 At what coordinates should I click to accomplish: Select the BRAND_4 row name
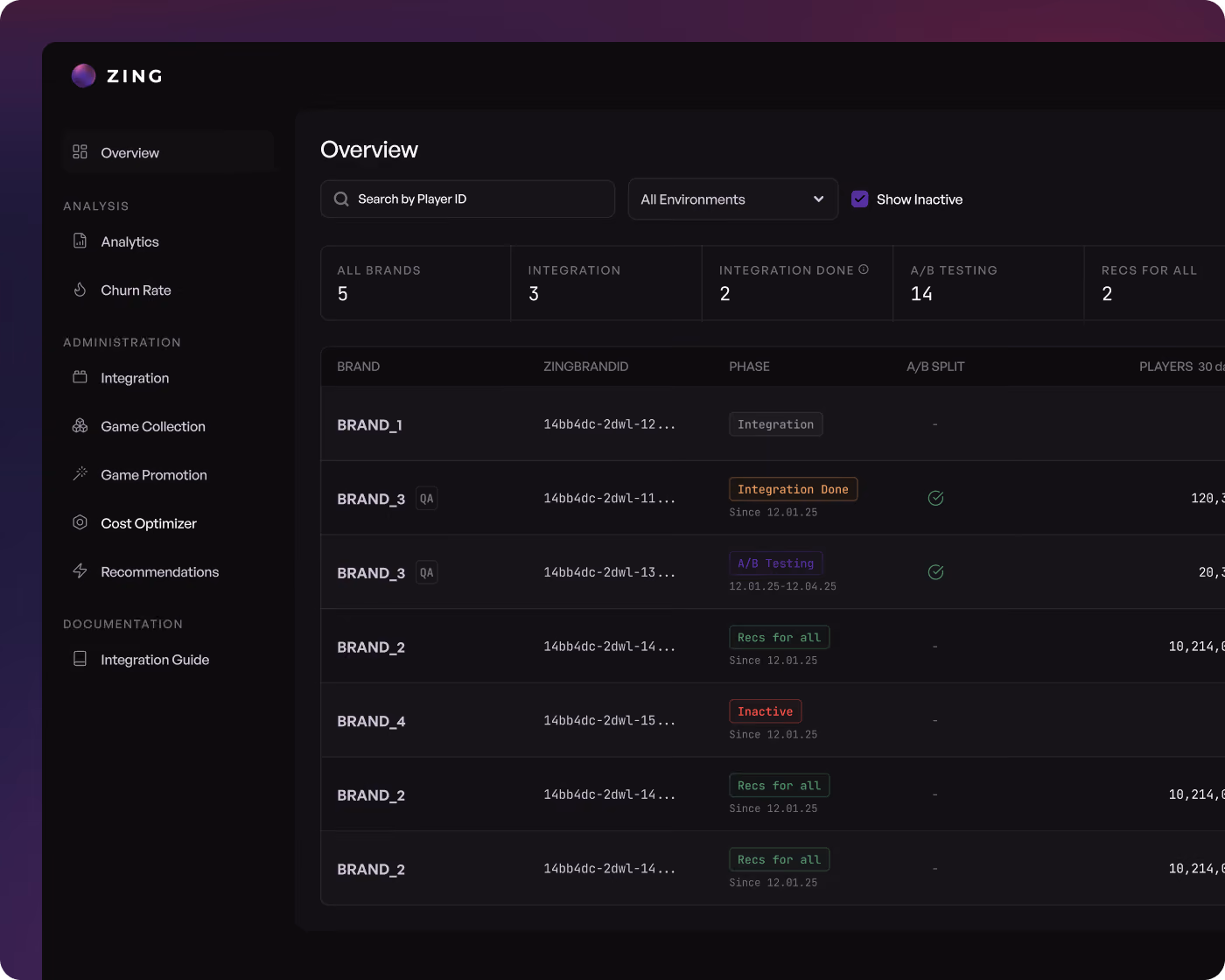point(371,722)
